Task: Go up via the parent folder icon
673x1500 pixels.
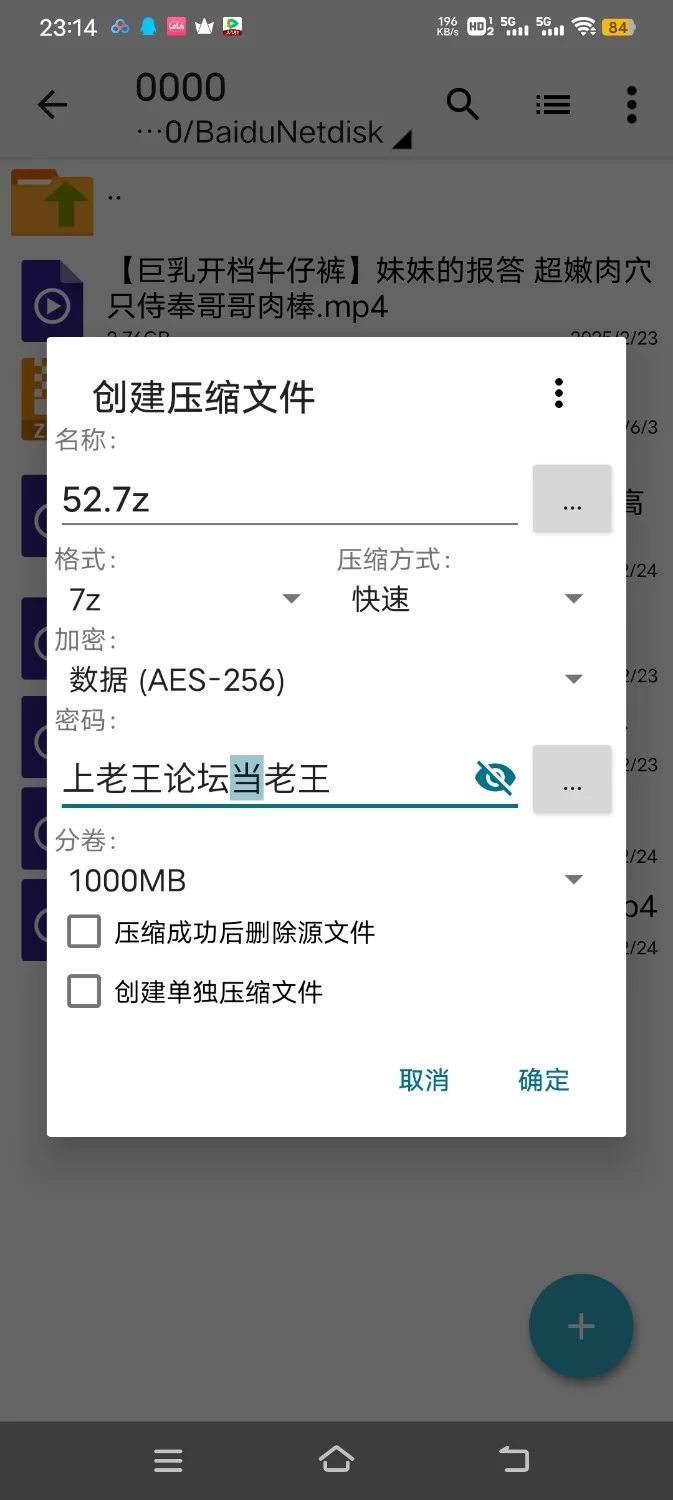Action: 53,202
